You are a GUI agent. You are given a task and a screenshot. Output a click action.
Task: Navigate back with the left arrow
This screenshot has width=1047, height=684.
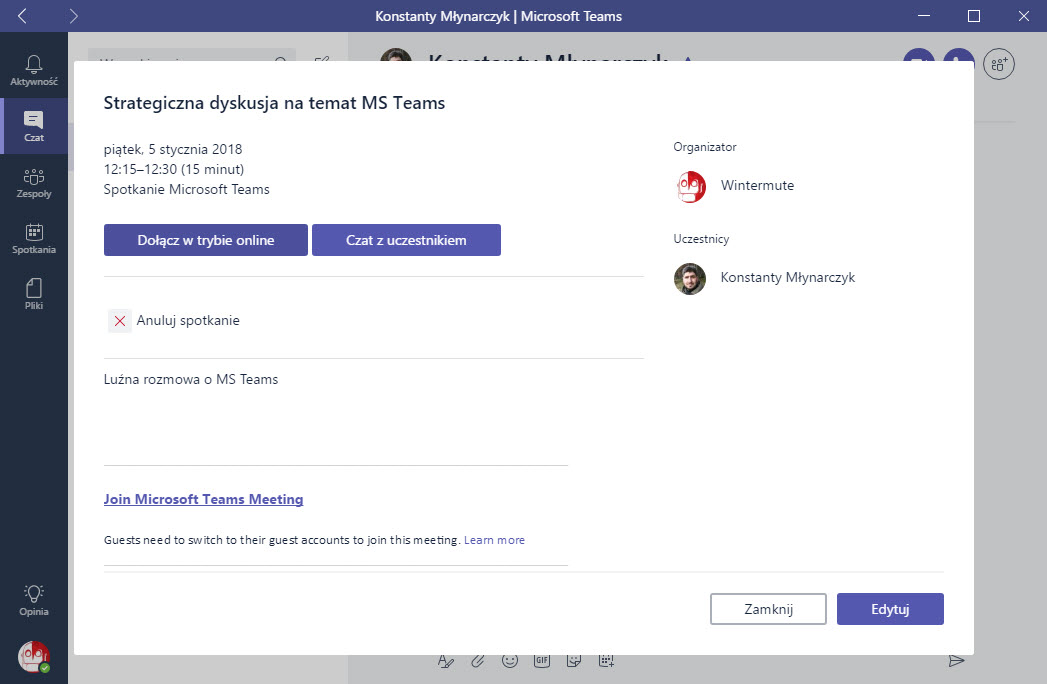pos(22,16)
